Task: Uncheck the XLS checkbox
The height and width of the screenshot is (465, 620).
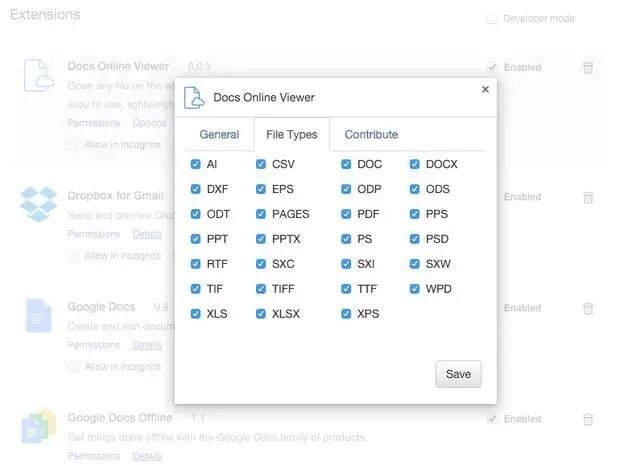Action: coord(196,314)
